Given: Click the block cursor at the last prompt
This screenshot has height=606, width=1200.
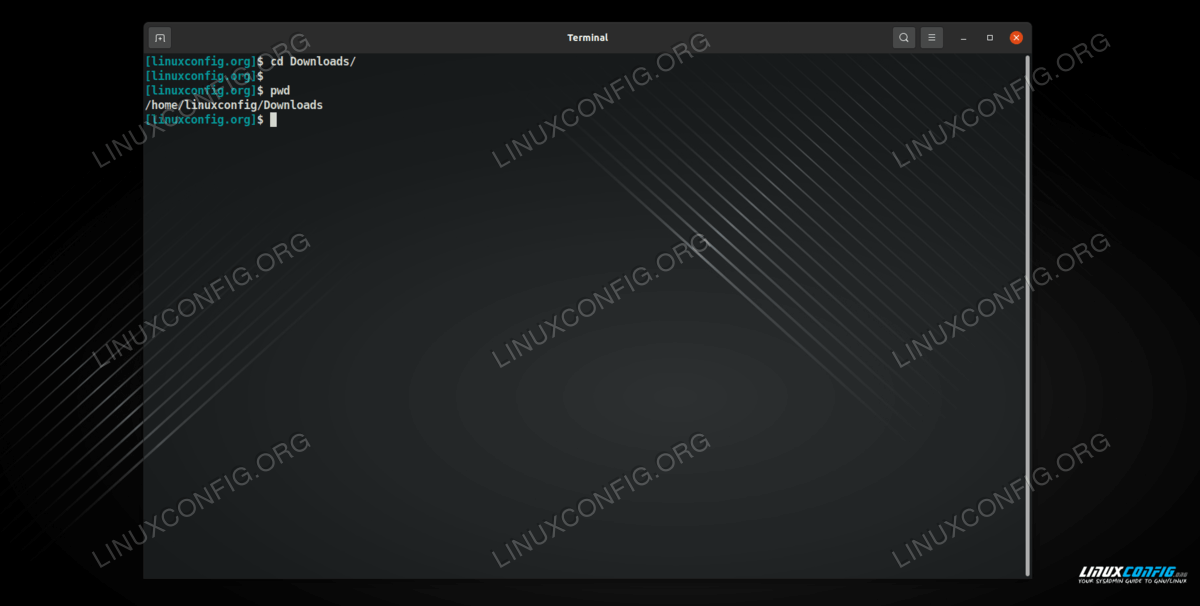Looking at the screenshot, I should click(x=273, y=120).
